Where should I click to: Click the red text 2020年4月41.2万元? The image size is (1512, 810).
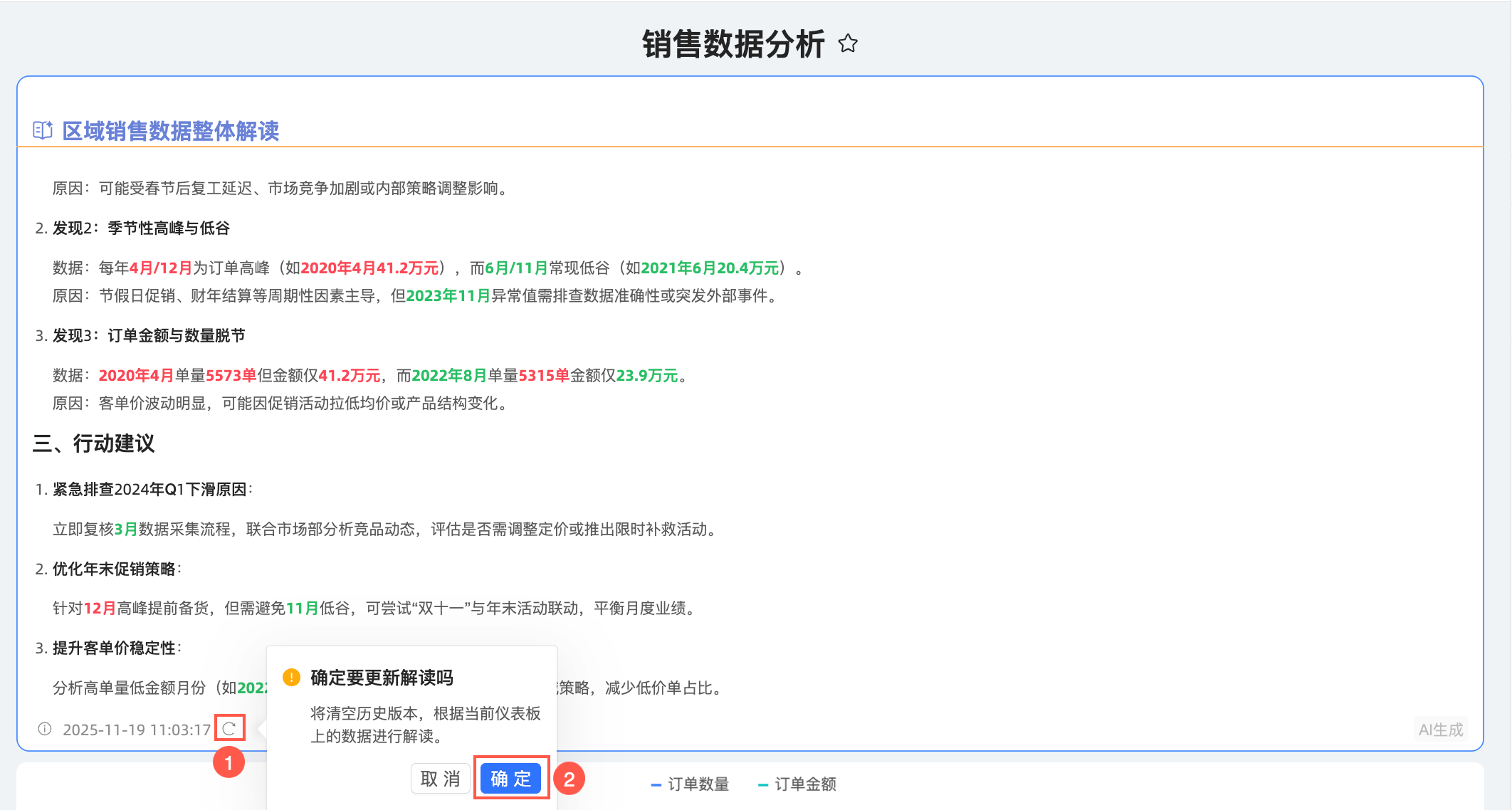click(369, 268)
